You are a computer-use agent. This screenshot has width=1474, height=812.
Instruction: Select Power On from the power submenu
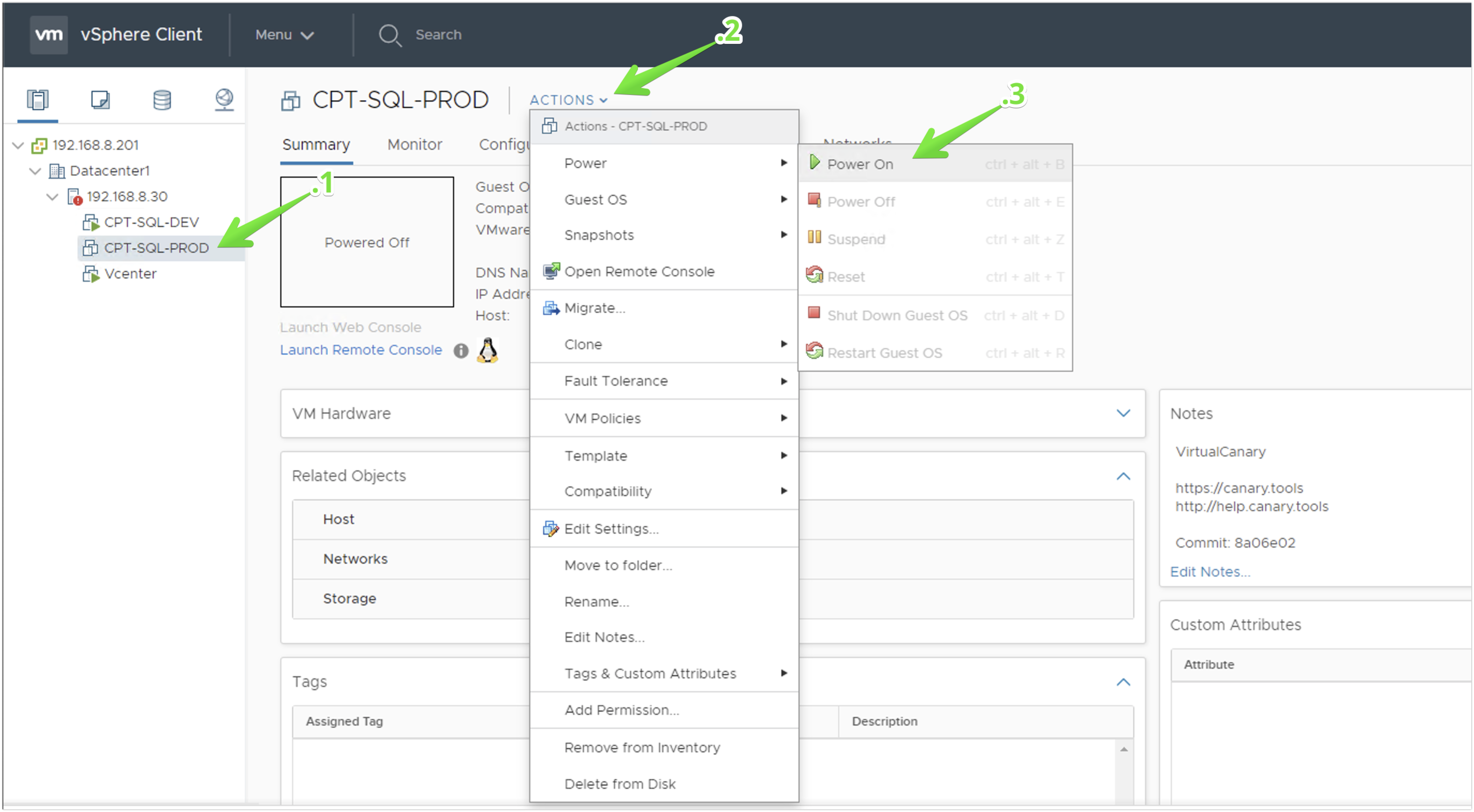(x=935, y=164)
